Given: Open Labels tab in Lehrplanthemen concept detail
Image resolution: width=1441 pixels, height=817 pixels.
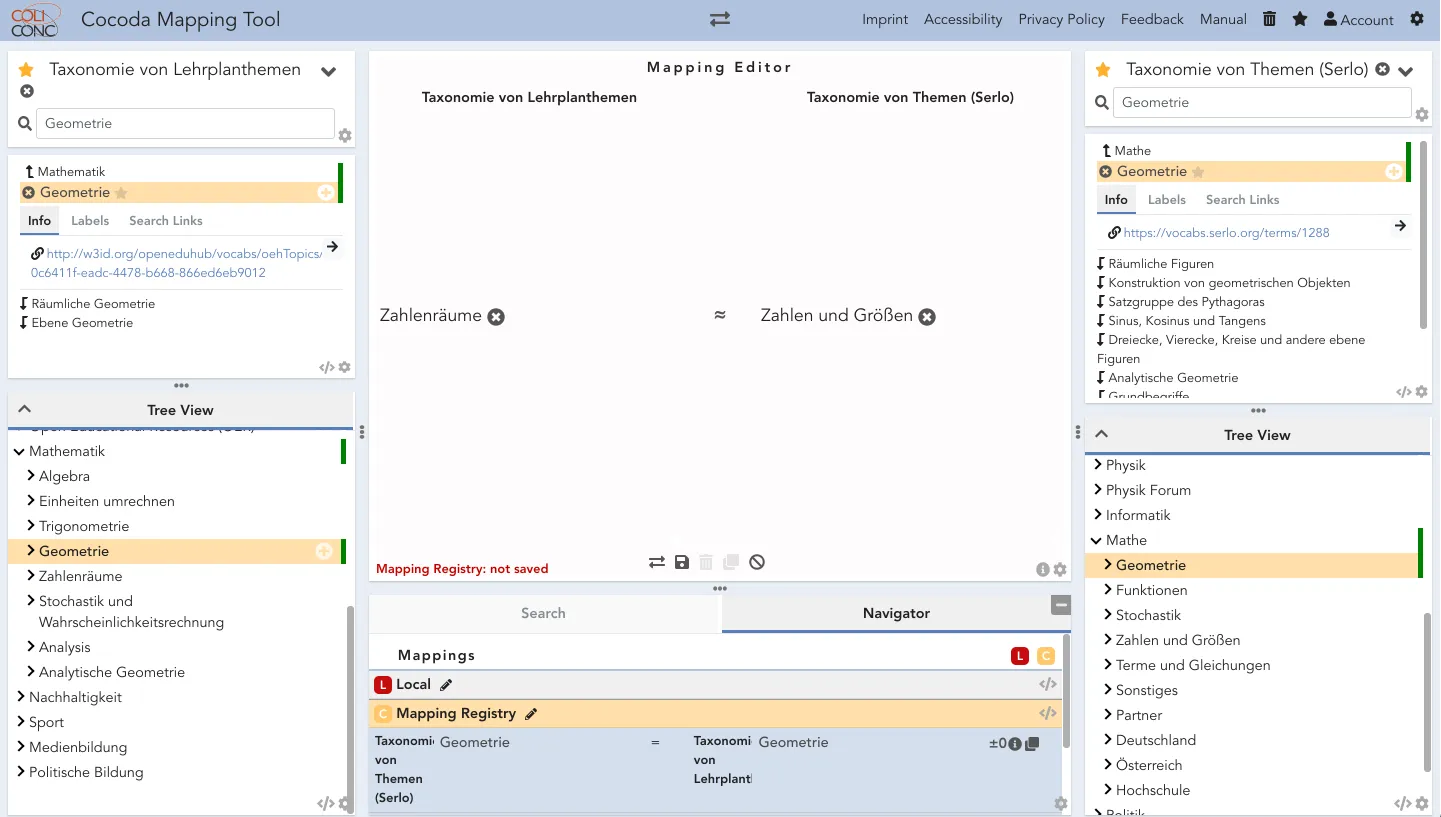Looking at the screenshot, I should click(90, 221).
